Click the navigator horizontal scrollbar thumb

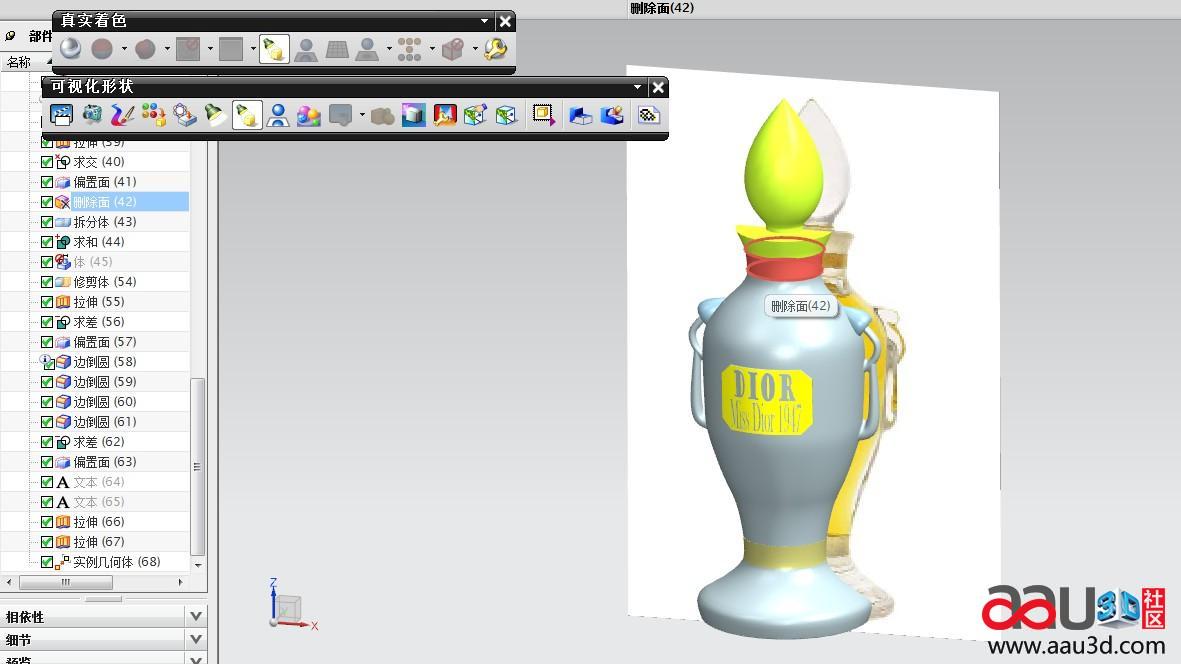coord(66,582)
